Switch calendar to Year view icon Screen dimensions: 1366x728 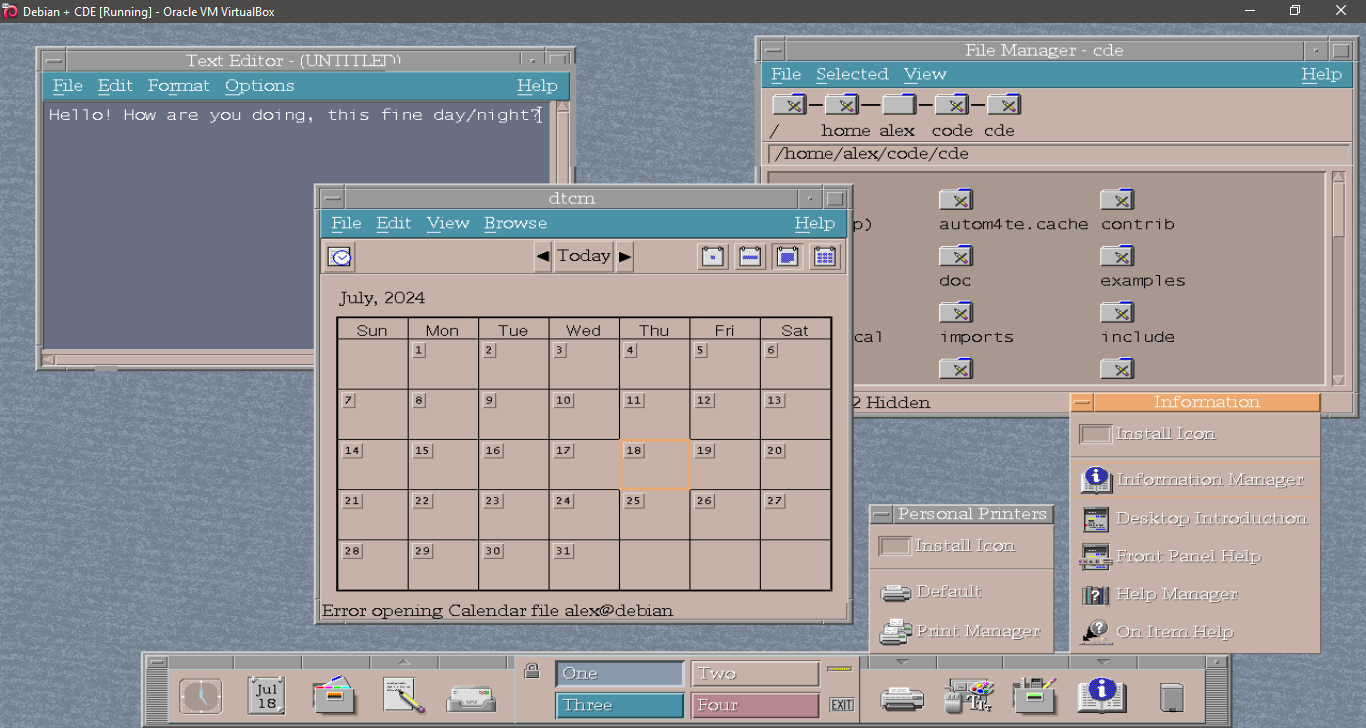click(824, 257)
